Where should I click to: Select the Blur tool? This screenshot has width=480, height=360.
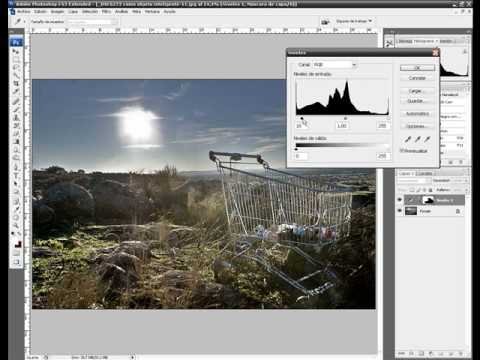click(16, 150)
